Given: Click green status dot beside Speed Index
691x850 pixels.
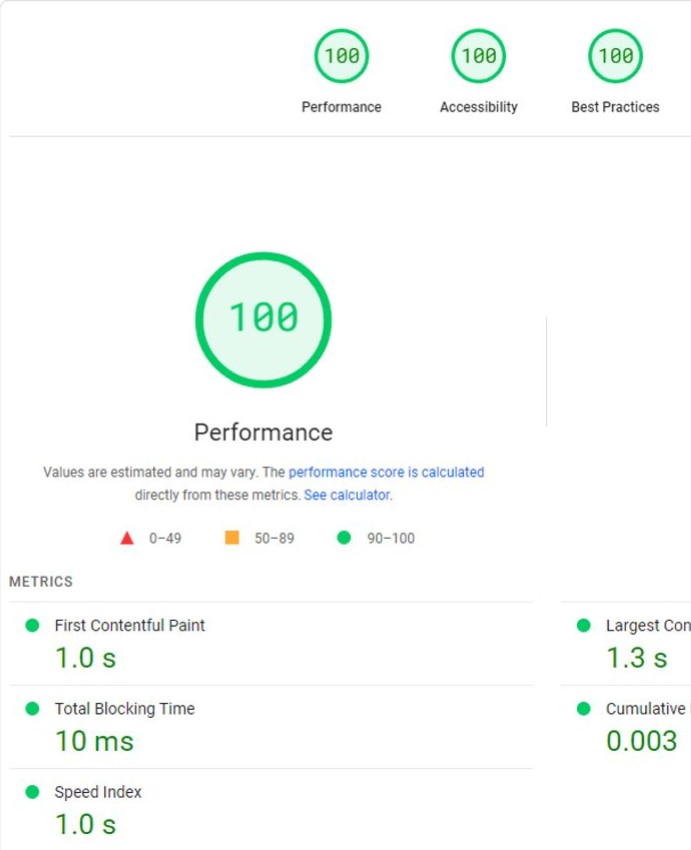Looking at the screenshot, I should [32, 792].
